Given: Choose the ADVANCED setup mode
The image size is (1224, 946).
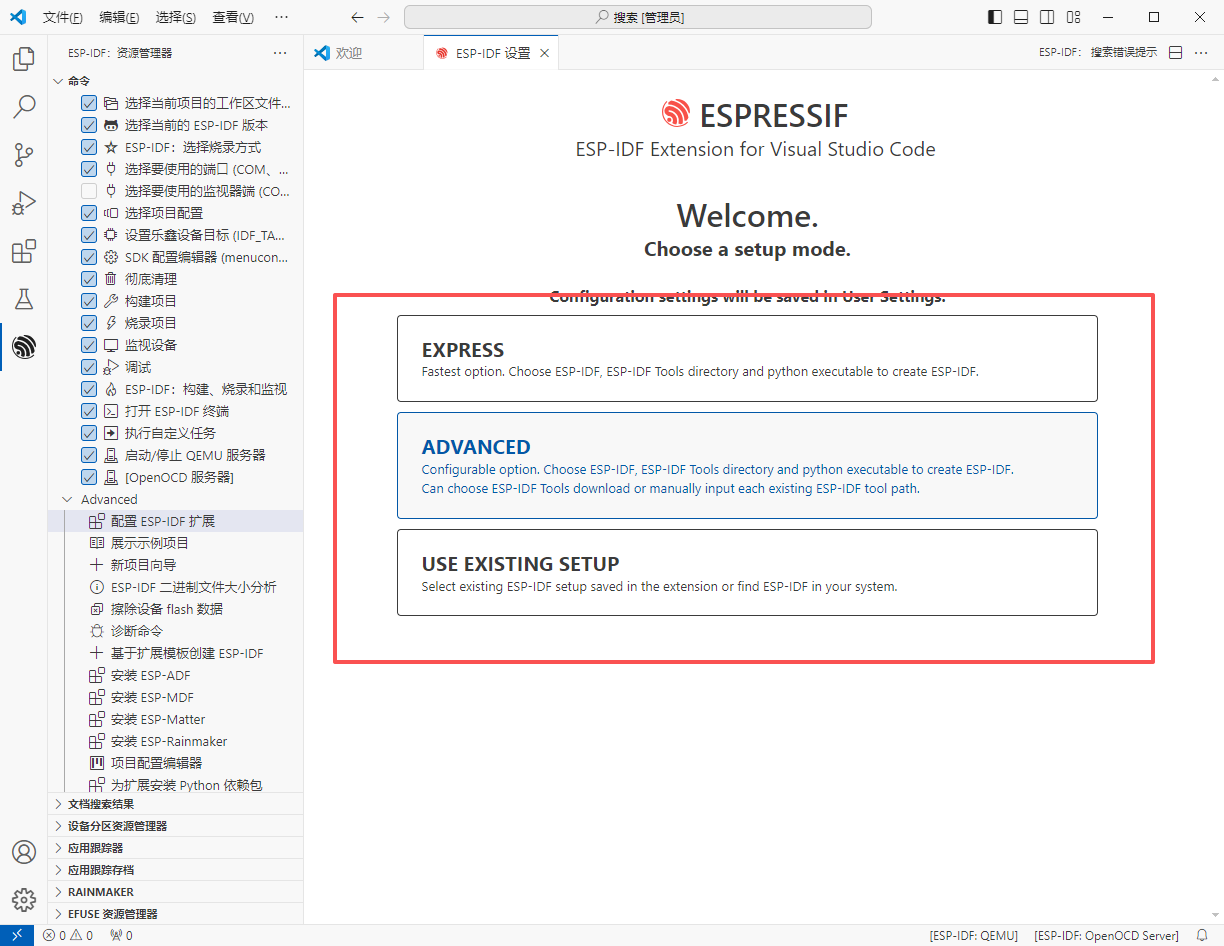Looking at the screenshot, I should coord(747,466).
